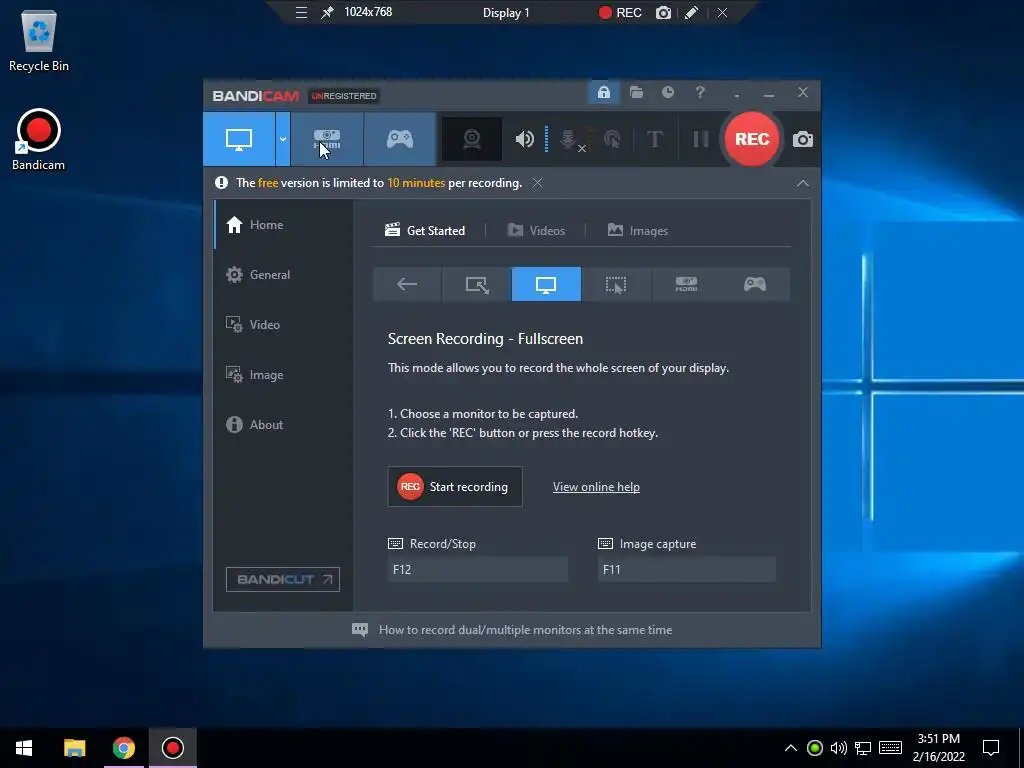Open the Video settings section
The height and width of the screenshot is (768, 1024).
283,325
